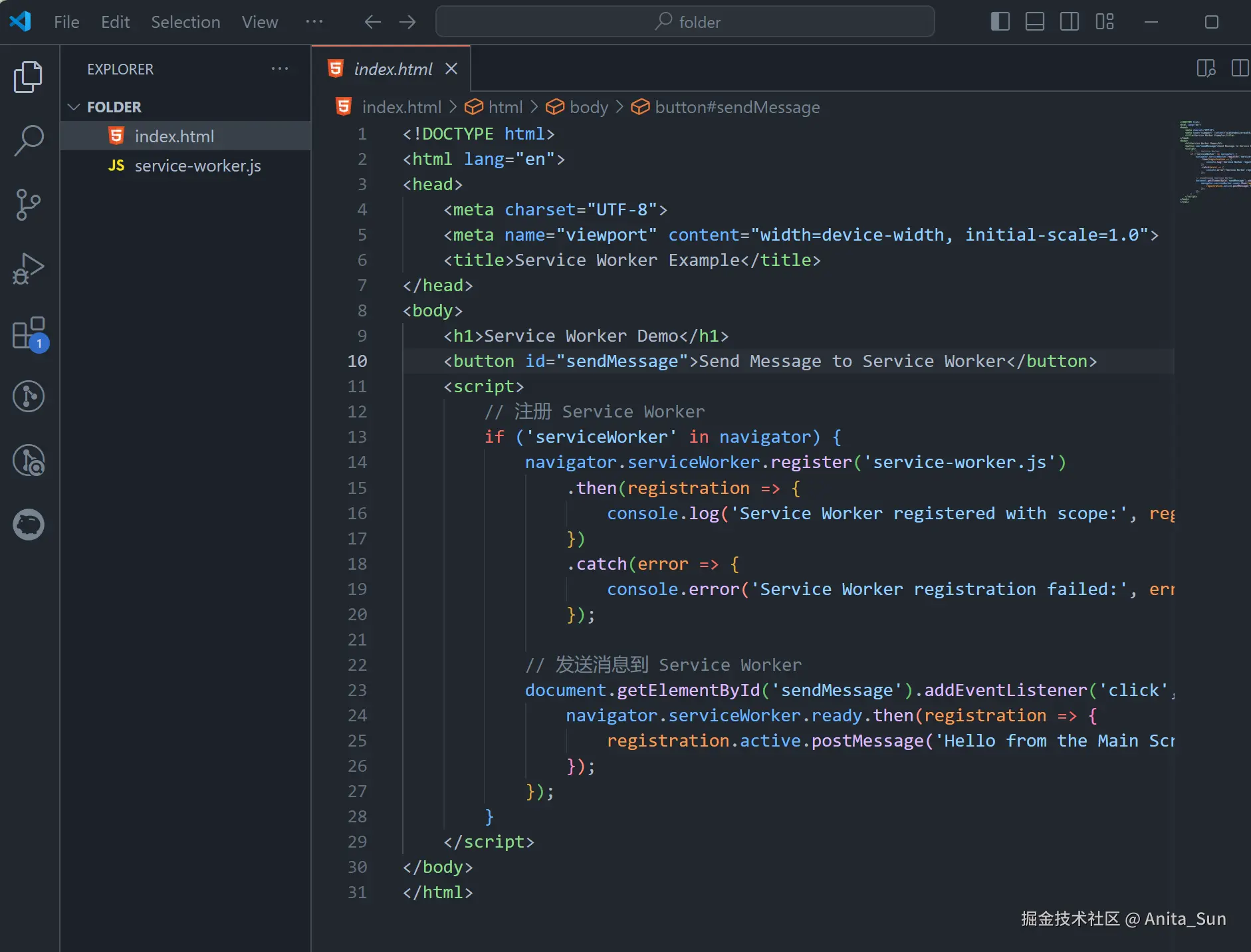1251x952 pixels.
Task: Click the JS icon beside service-worker.js
Action: pos(116,166)
